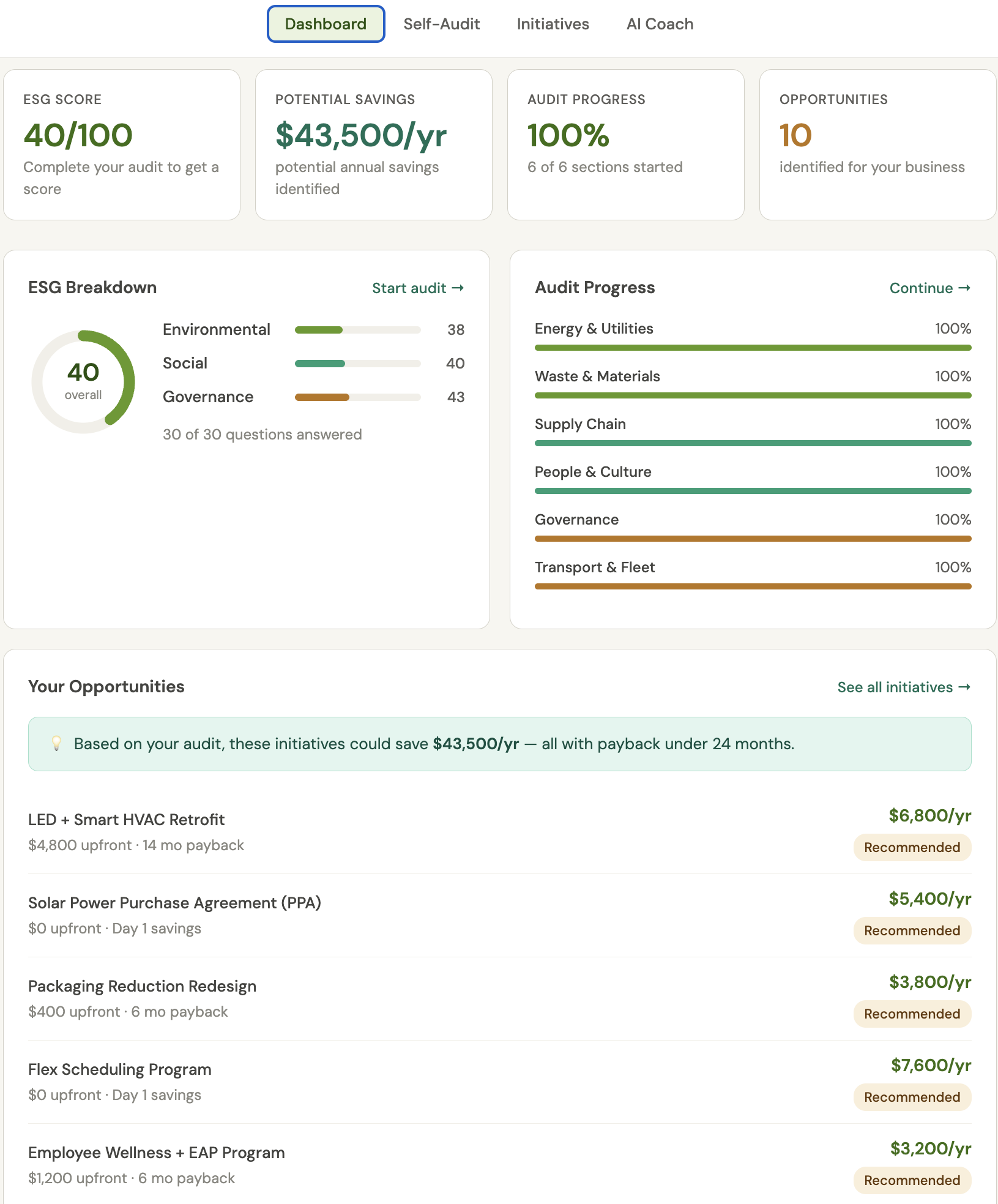Click the Potential Savings summary card
The height and width of the screenshot is (1204, 998).
coord(373,144)
